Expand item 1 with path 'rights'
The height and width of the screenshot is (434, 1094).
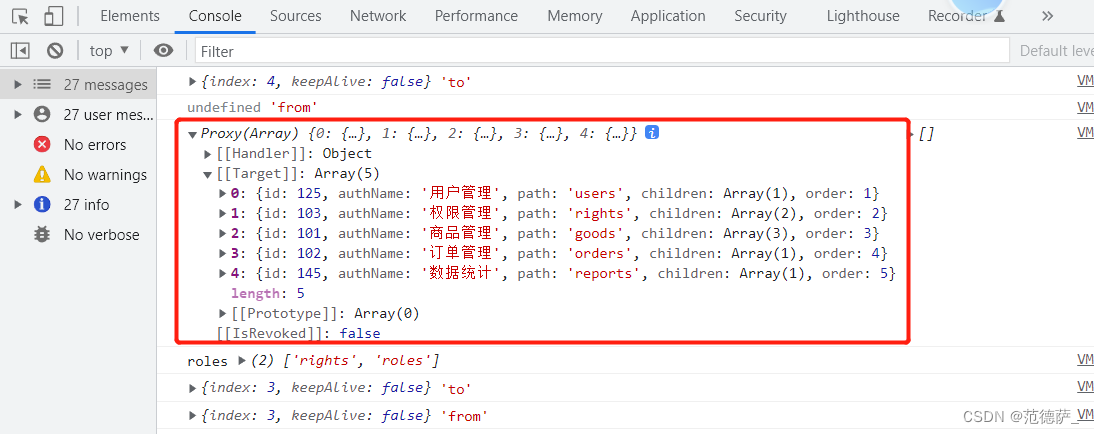[x=223, y=214]
